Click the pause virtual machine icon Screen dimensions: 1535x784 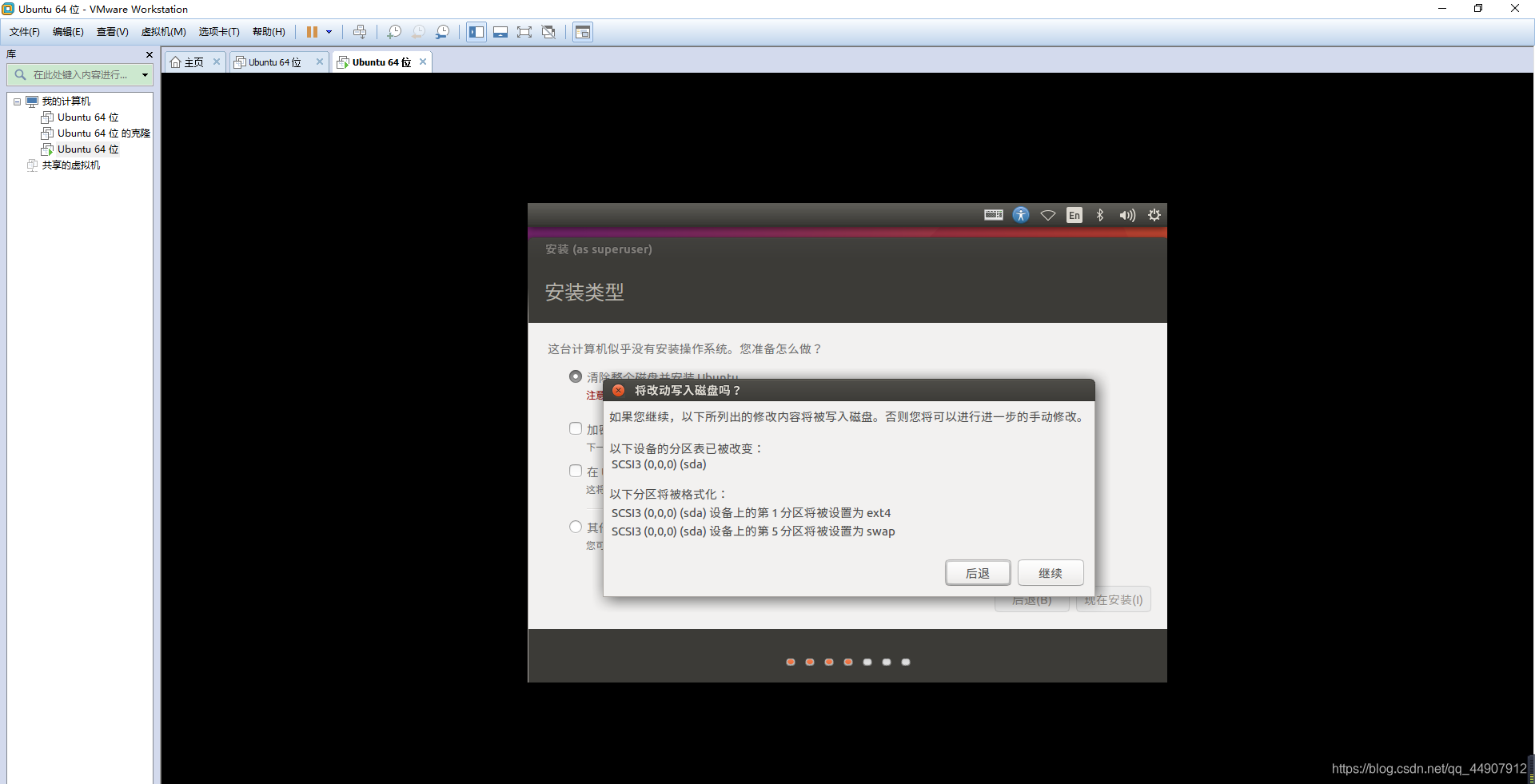pyautogui.click(x=312, y=32)
